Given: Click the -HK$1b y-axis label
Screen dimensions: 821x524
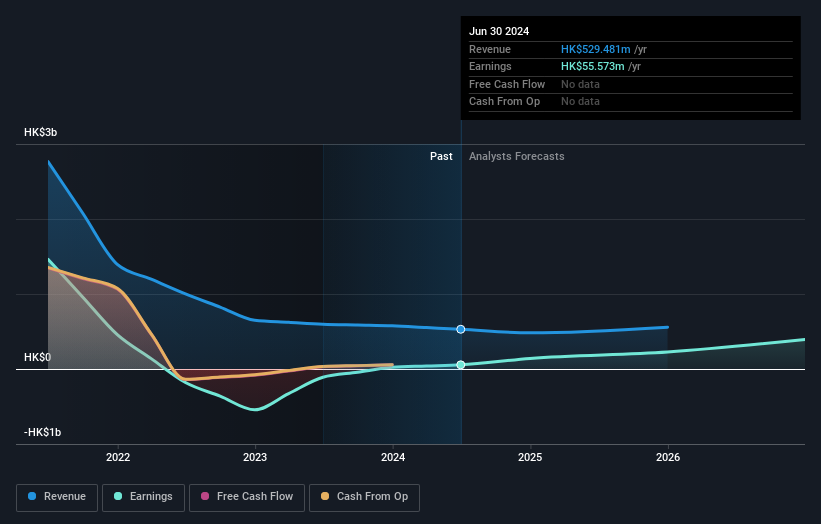Looking at the screenshot, I should [x=42, y=432].
